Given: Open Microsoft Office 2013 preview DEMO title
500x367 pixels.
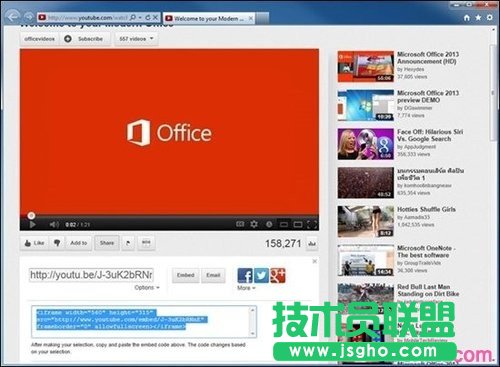Looking at the screenshot, I should click(x=428, y=96).
